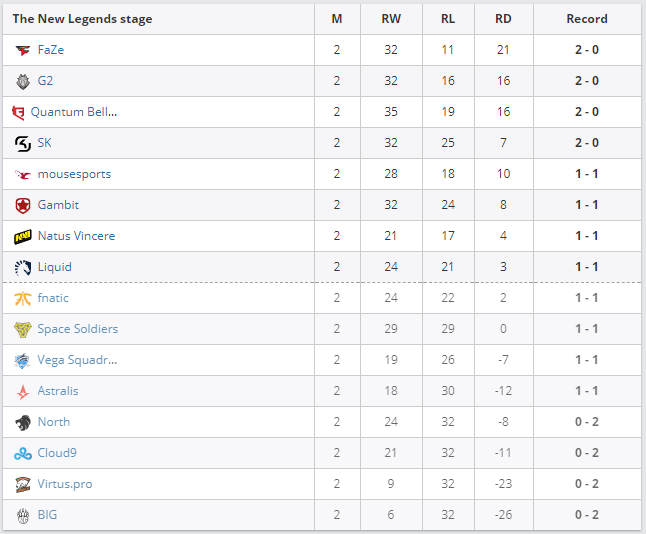646x534 pixels.
Task: Click the Virtus.pro team logo icon
Action: coord(23,484)
